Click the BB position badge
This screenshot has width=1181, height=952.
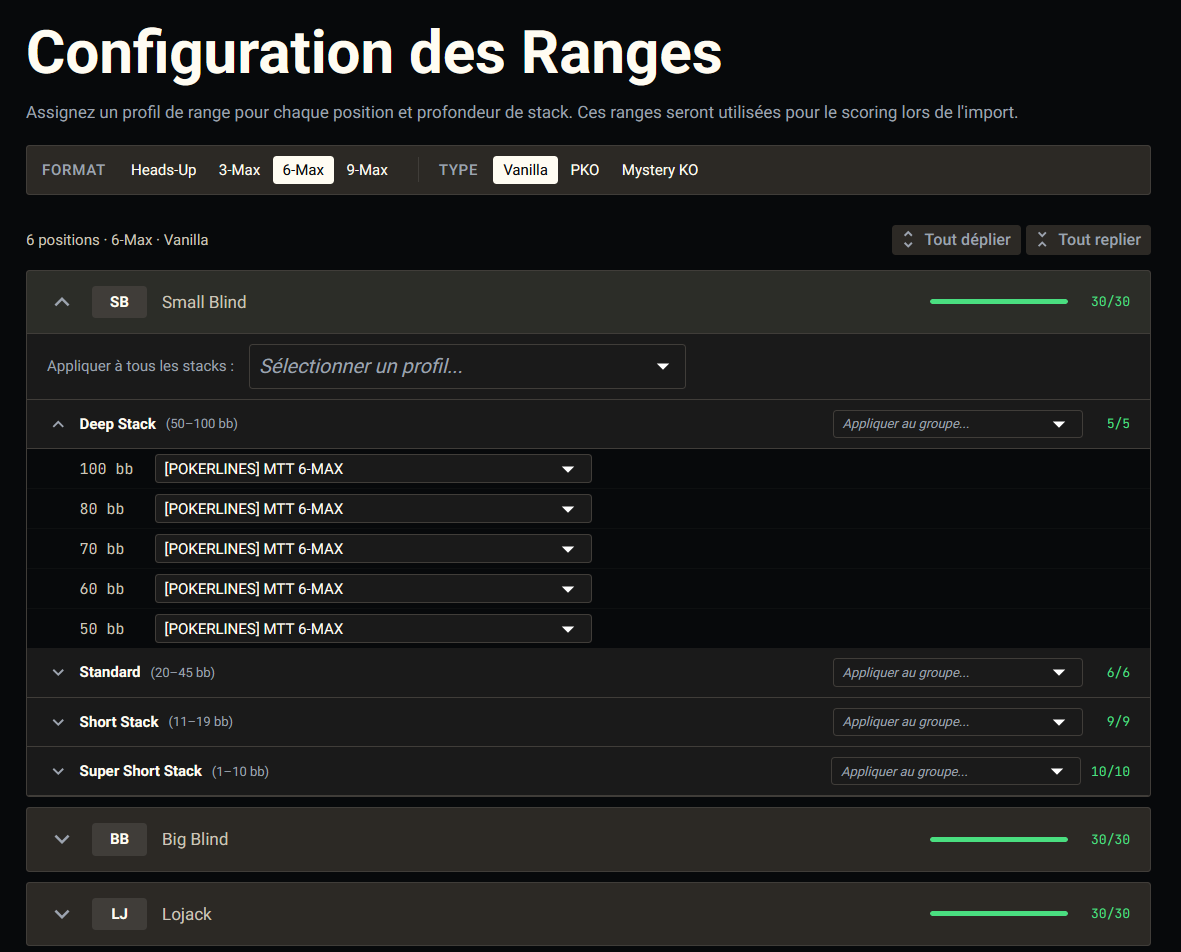click(119, 839)
